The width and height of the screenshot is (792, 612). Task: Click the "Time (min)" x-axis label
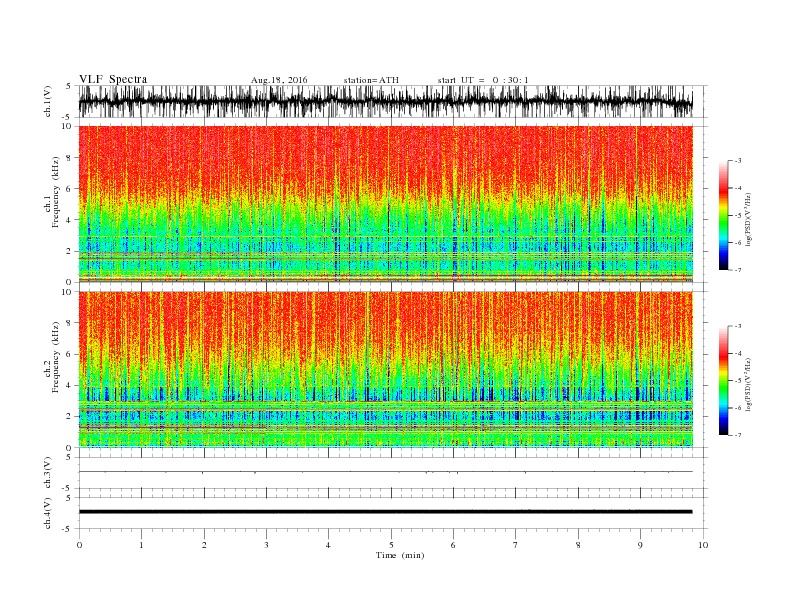point(400,555)
